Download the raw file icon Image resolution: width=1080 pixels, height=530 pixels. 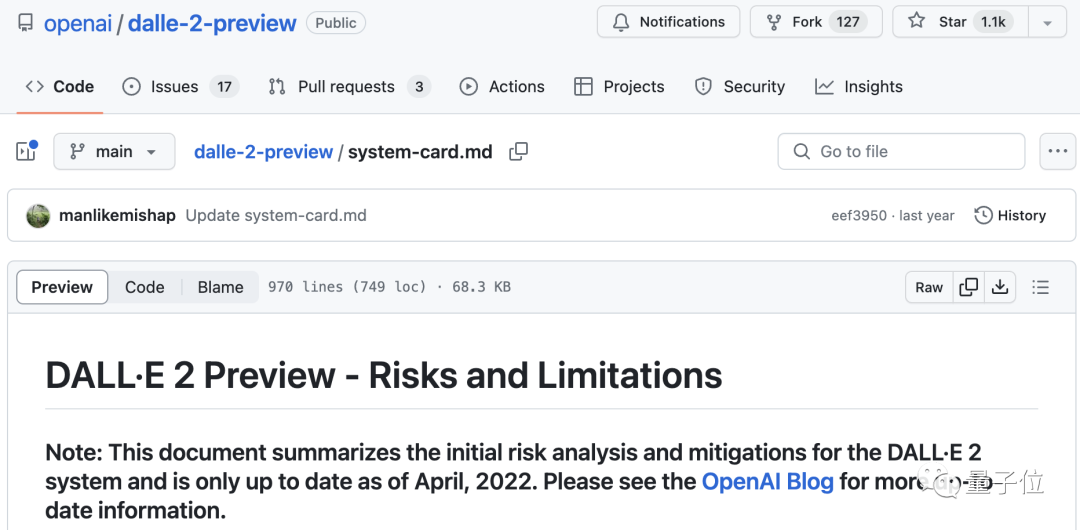tap(999, 287)
